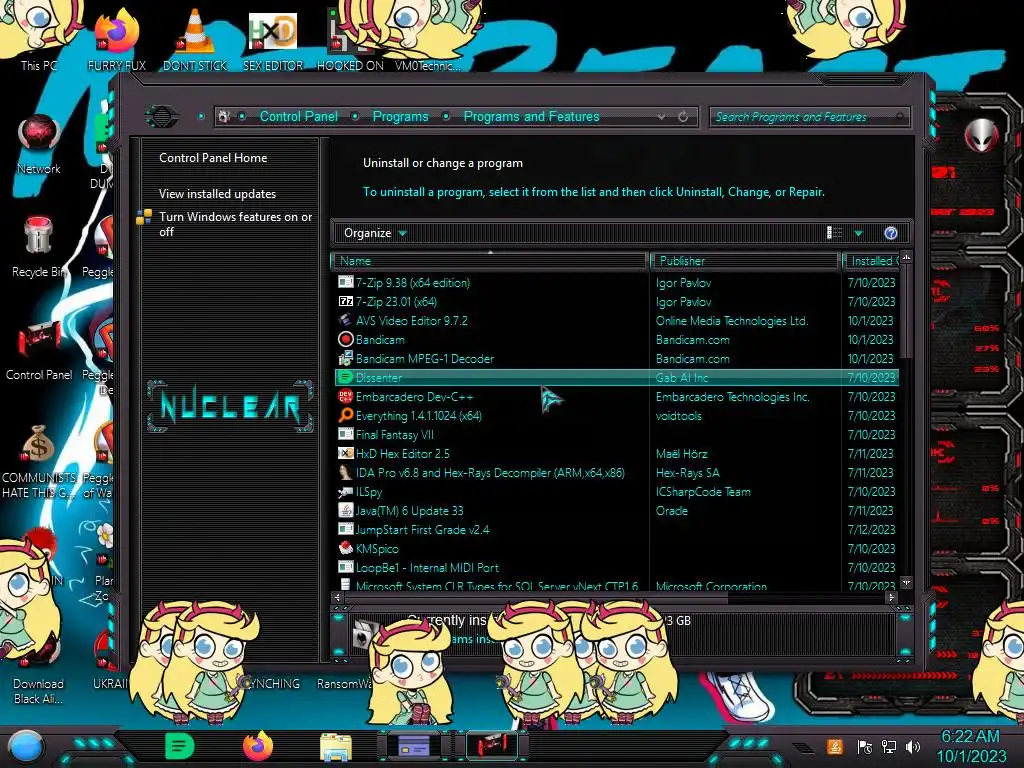Click the refresh button in address bar
Viewport: 1024px width, 768px height.
click(x=683, y=117)
